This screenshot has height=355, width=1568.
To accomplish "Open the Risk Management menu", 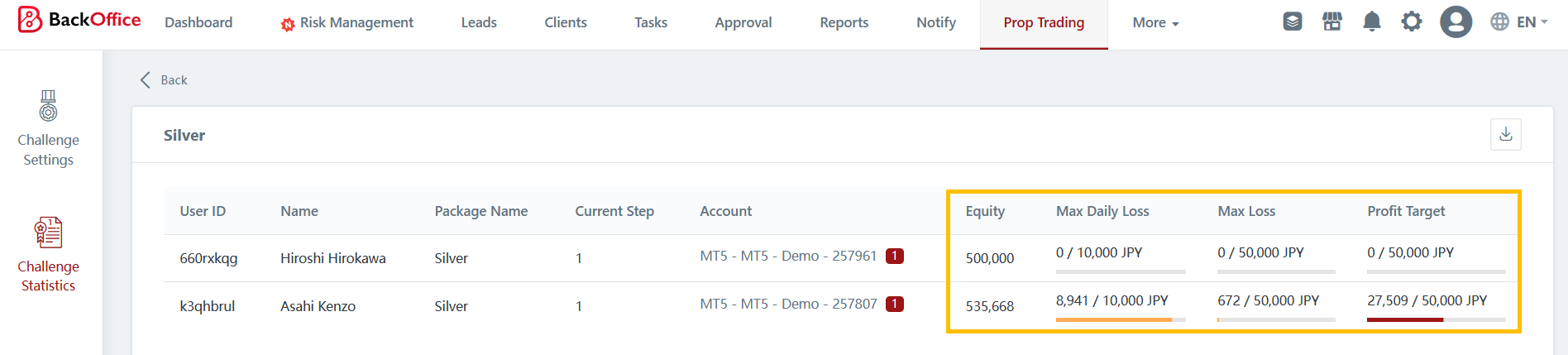I will click(x=347, y=23).
